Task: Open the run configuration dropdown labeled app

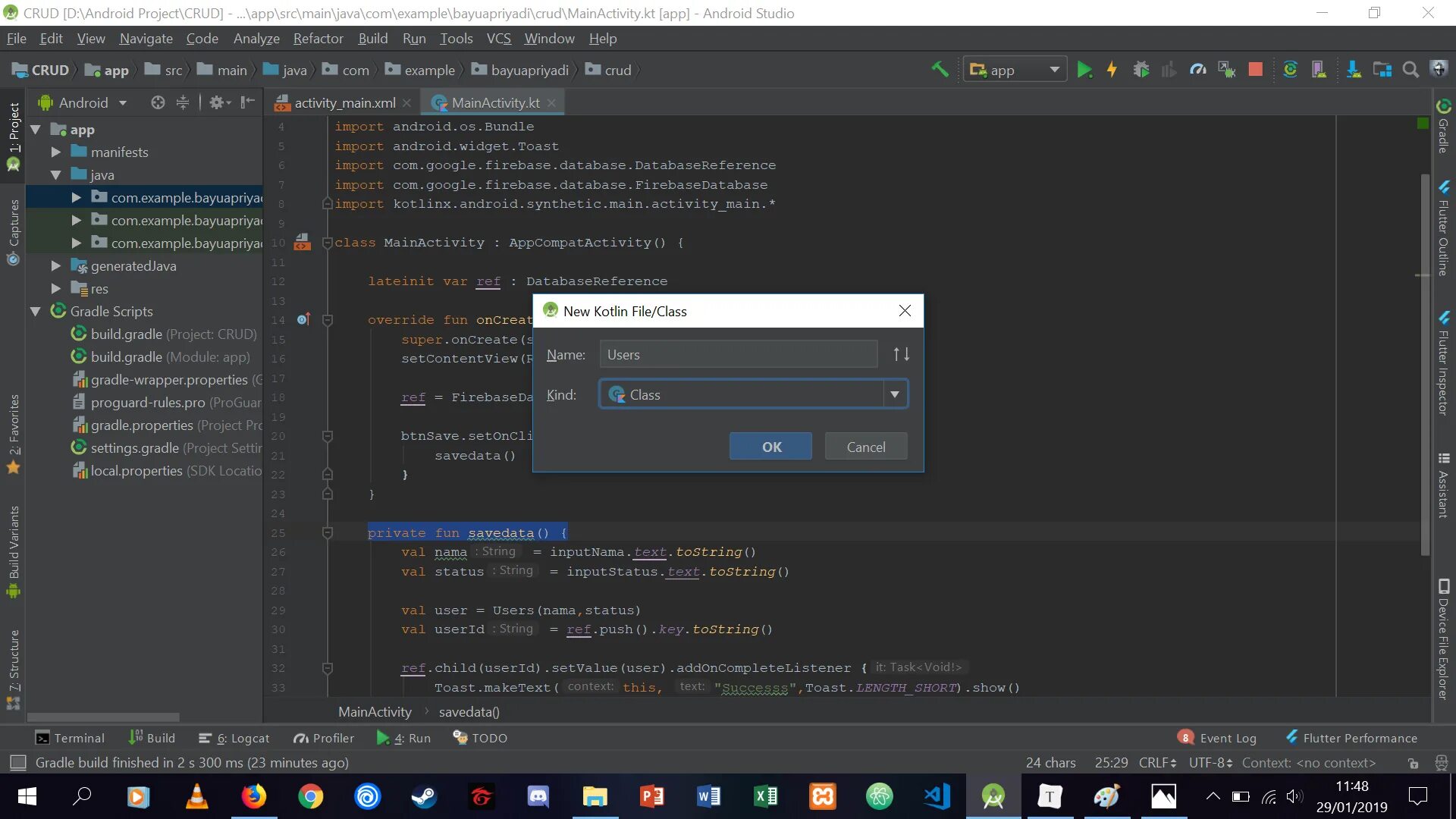Action: [x=1015, y=69]
